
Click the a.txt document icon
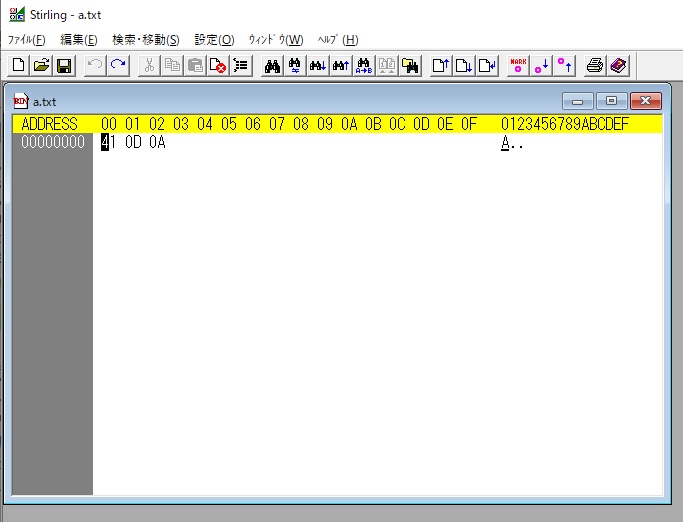[x=20, y=101]
